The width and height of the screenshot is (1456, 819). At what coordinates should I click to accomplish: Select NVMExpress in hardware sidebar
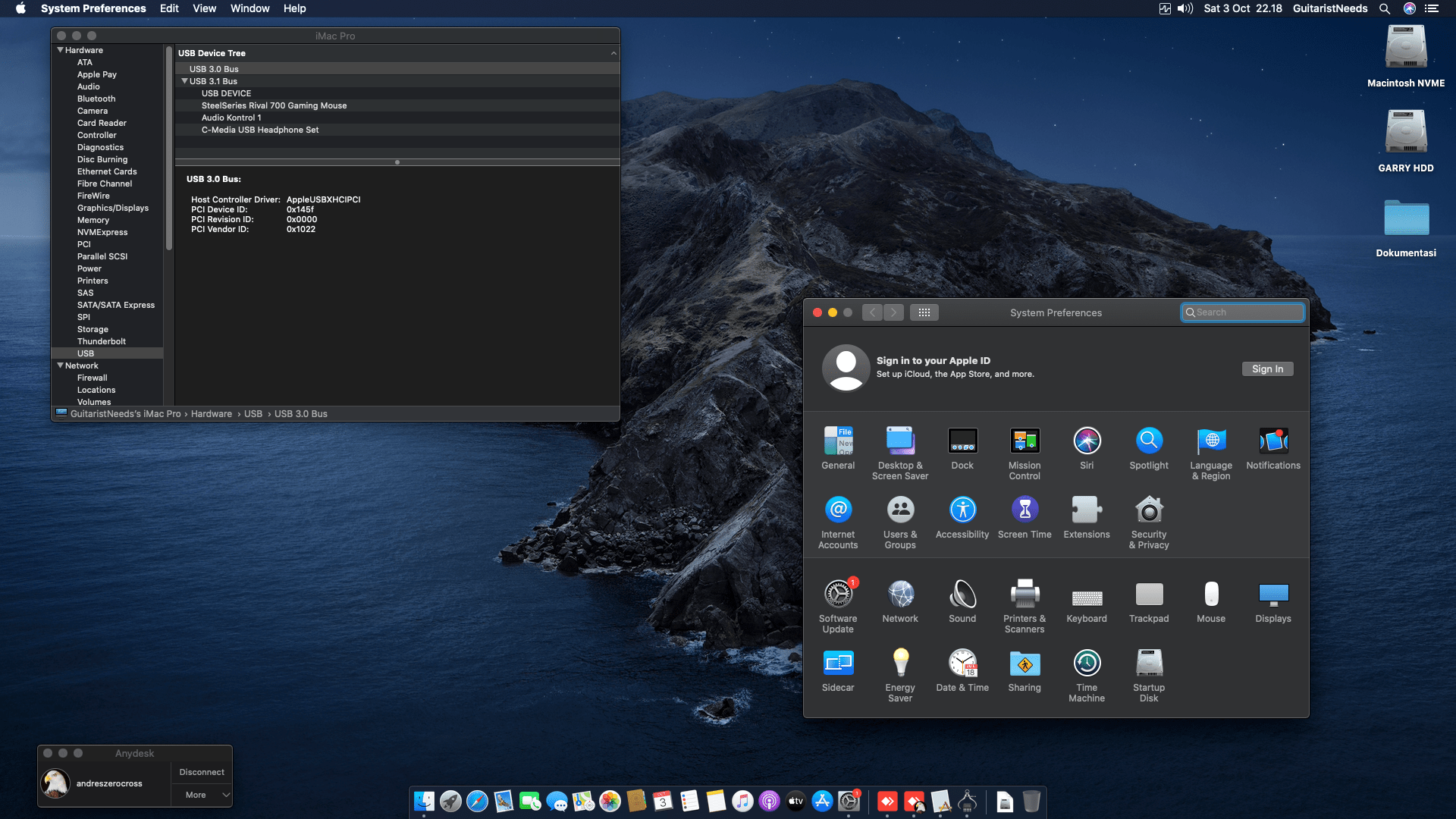click(102, 232)
